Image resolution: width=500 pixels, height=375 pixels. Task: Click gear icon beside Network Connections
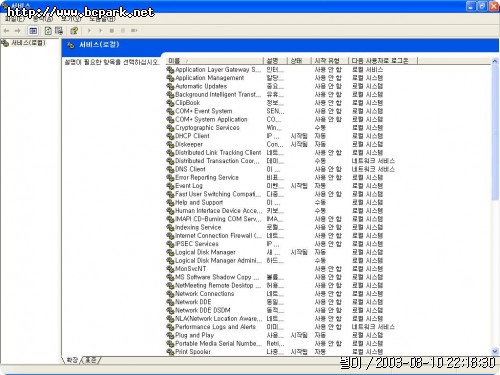pyautogui.click(x=170, y=294)
